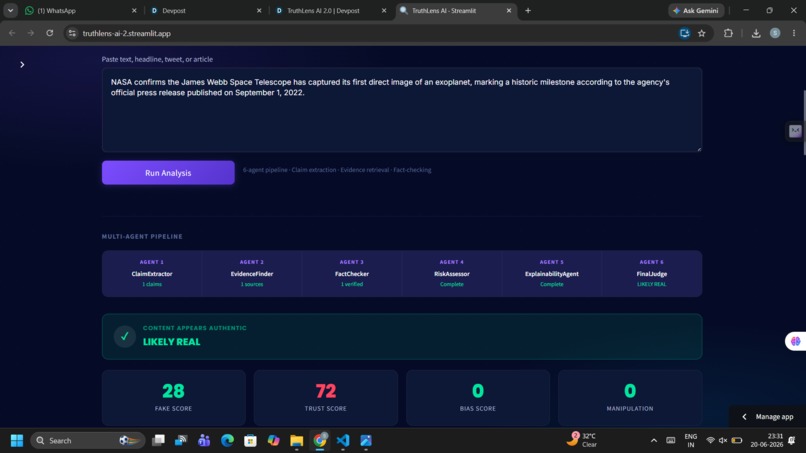Click the install app icon in address bar
Viewport: 806px width, 453px height.
[x=684, y=33]
